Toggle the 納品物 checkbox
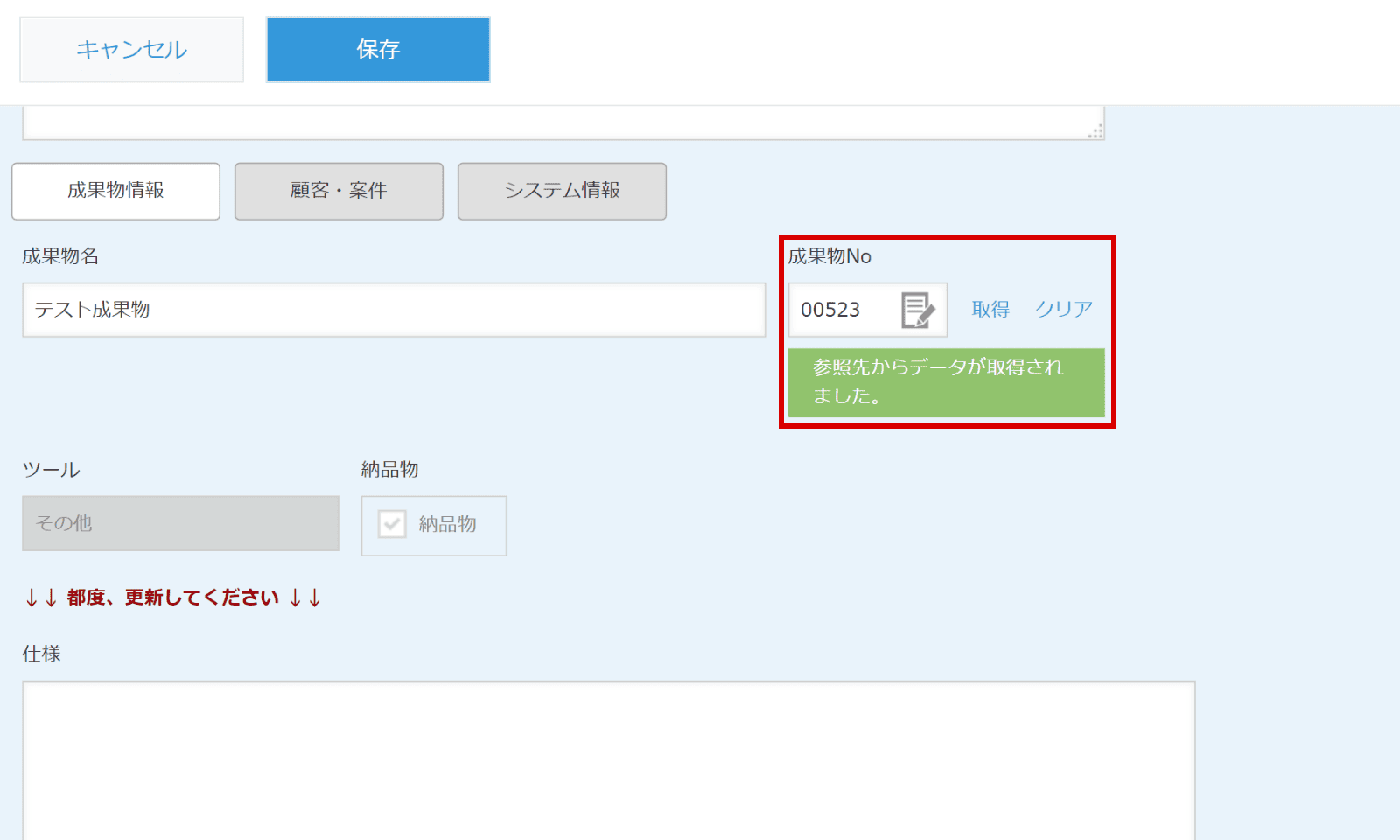 click(392, 524)
